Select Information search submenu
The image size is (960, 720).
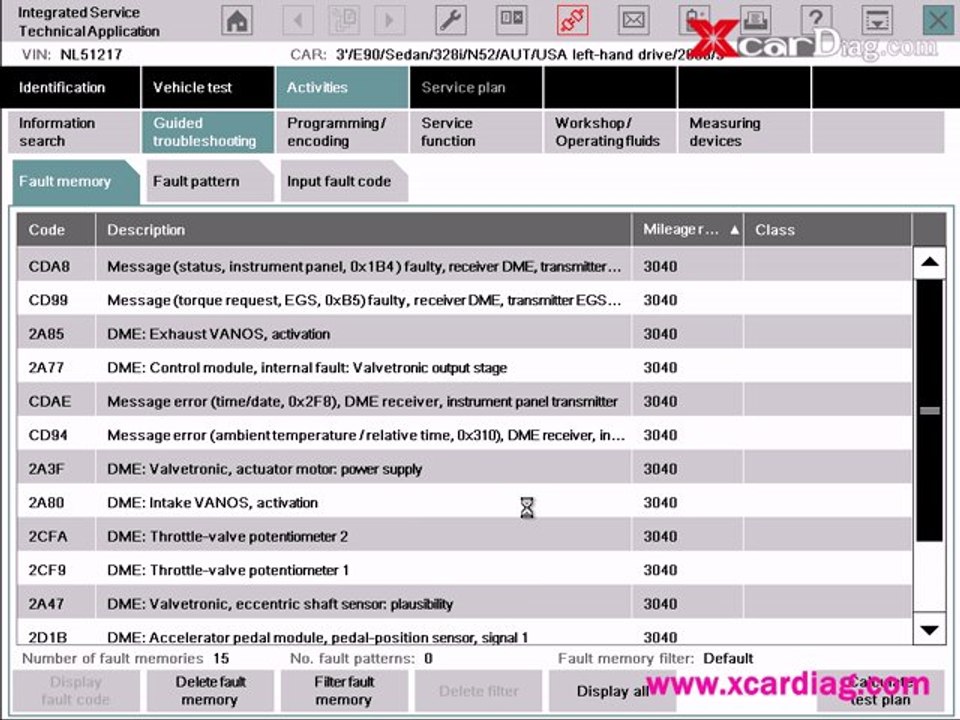click(73, 132)
